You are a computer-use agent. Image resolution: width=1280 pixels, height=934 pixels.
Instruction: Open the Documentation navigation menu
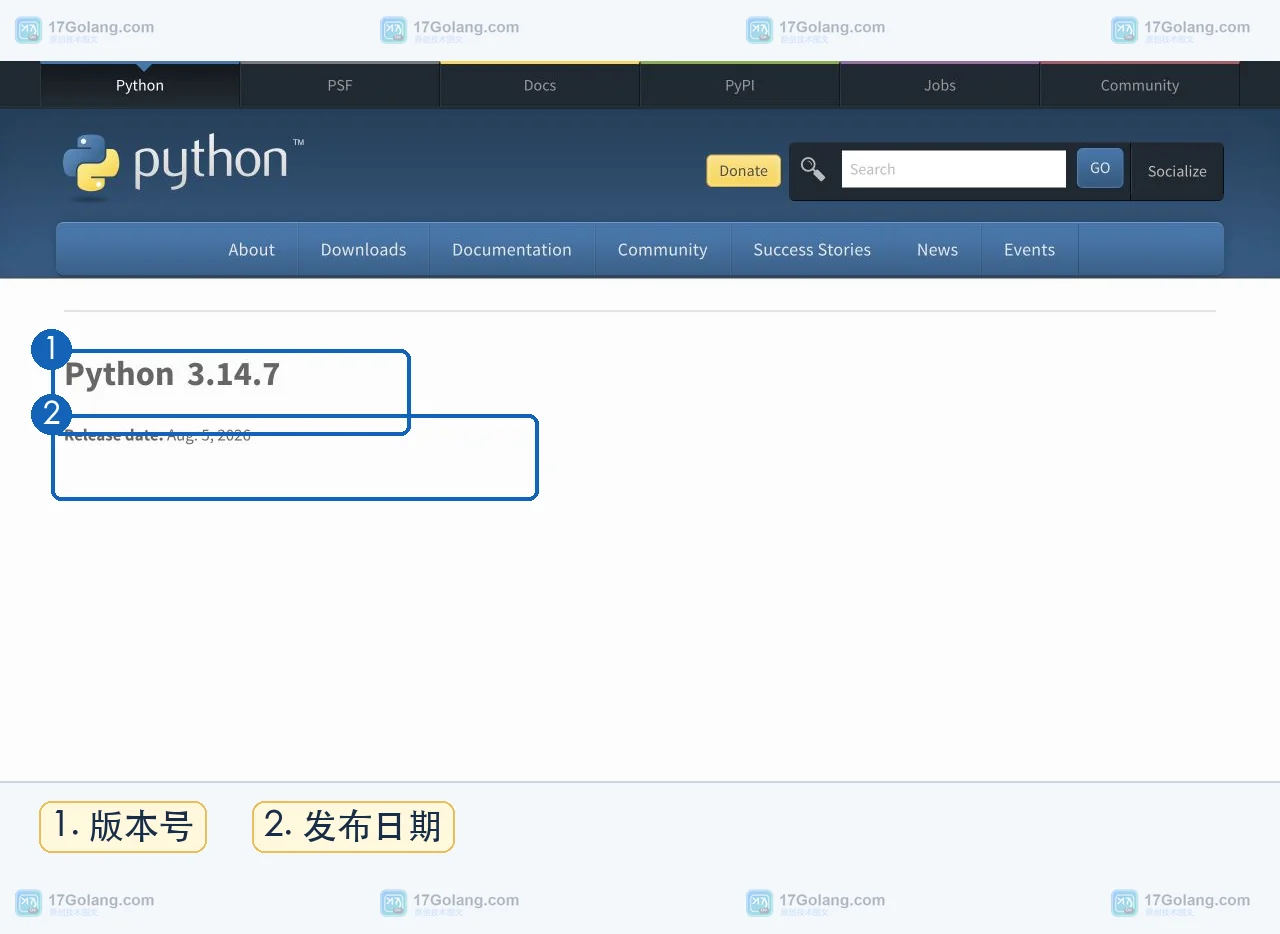[x=512, y=250]
